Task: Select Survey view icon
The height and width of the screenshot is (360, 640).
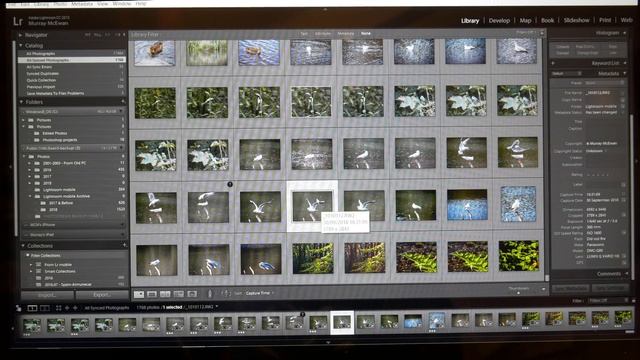Action: [x=178, y=294]
